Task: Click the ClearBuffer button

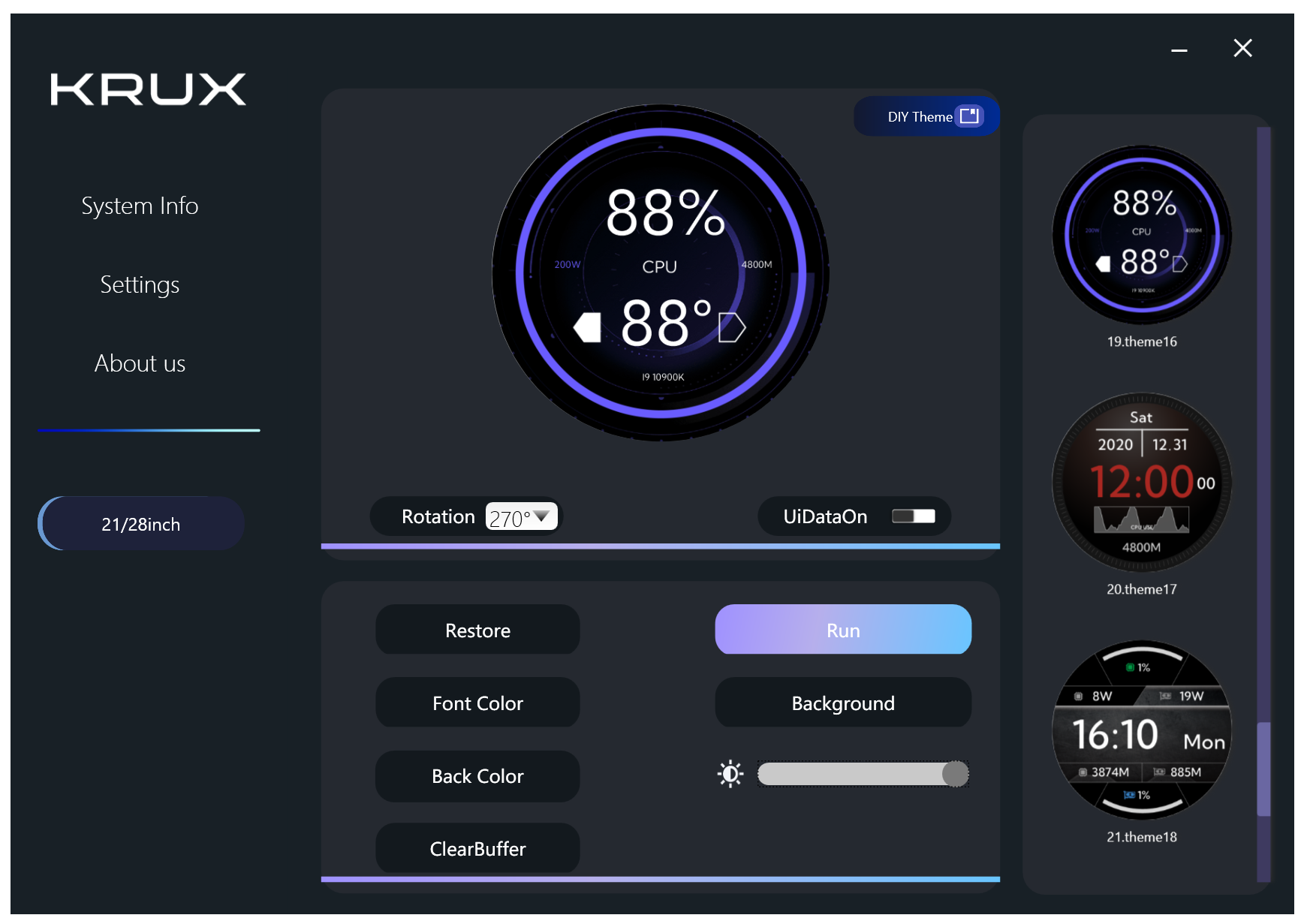Action: (477, 849)
